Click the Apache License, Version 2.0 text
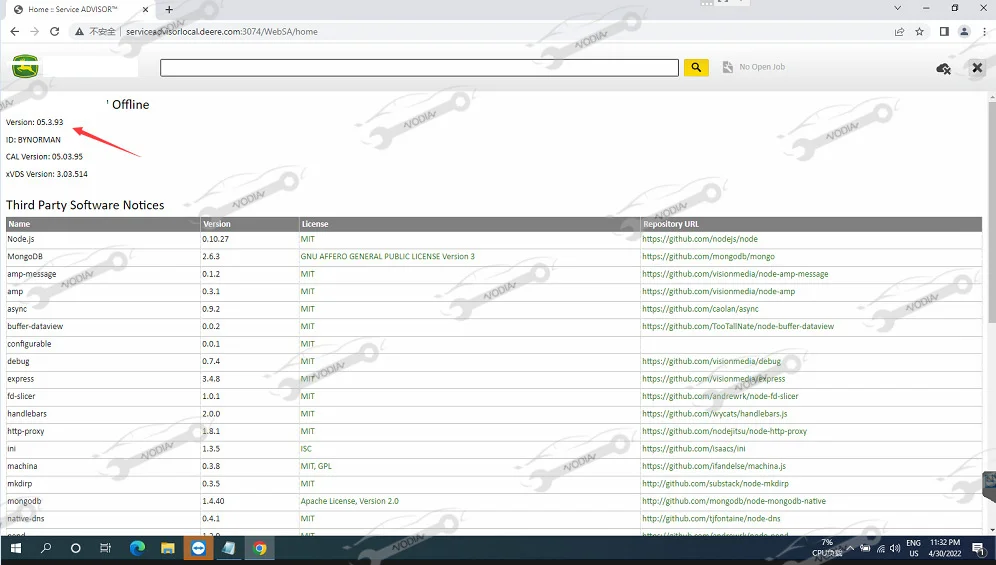 coord(349,501)
